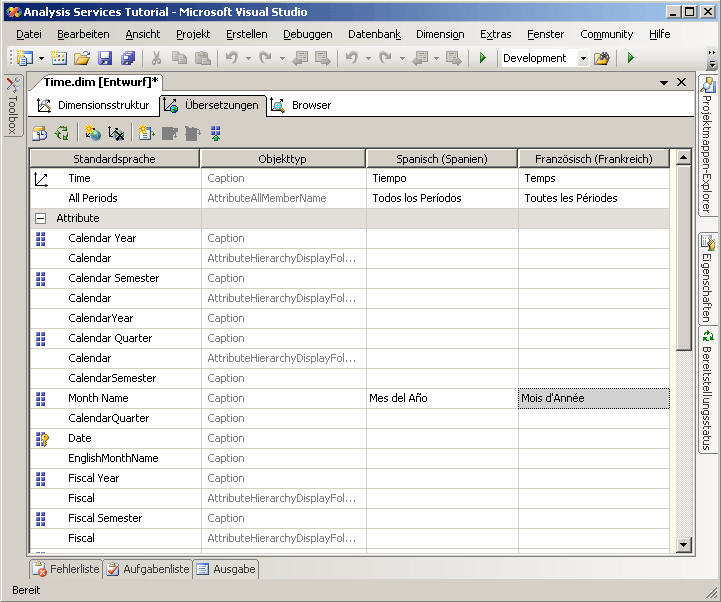Open the Fehlerliste panel

click(x=67, y=569)
